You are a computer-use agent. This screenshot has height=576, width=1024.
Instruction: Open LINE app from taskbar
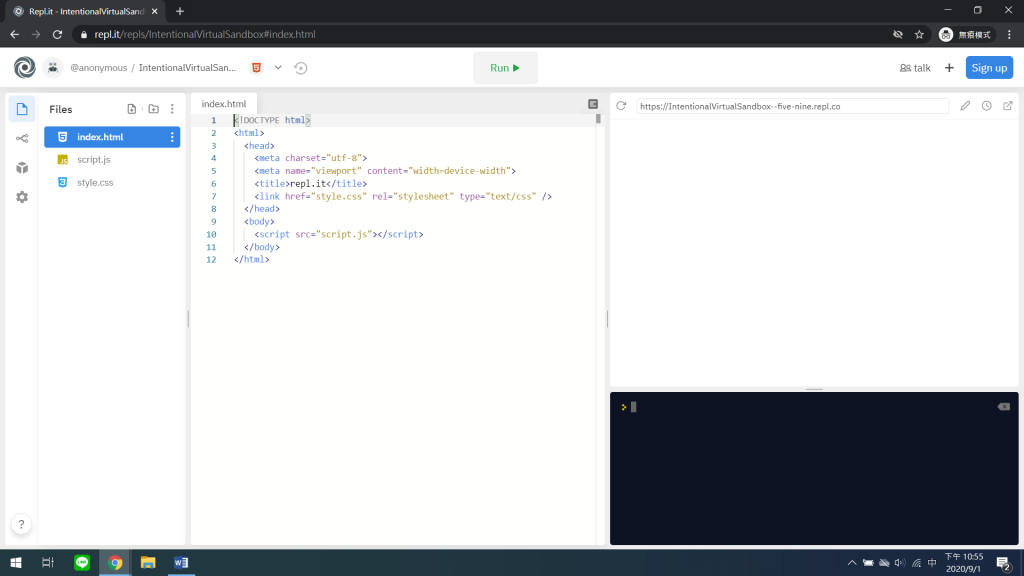pyautogui.click(x=82, y=563)
